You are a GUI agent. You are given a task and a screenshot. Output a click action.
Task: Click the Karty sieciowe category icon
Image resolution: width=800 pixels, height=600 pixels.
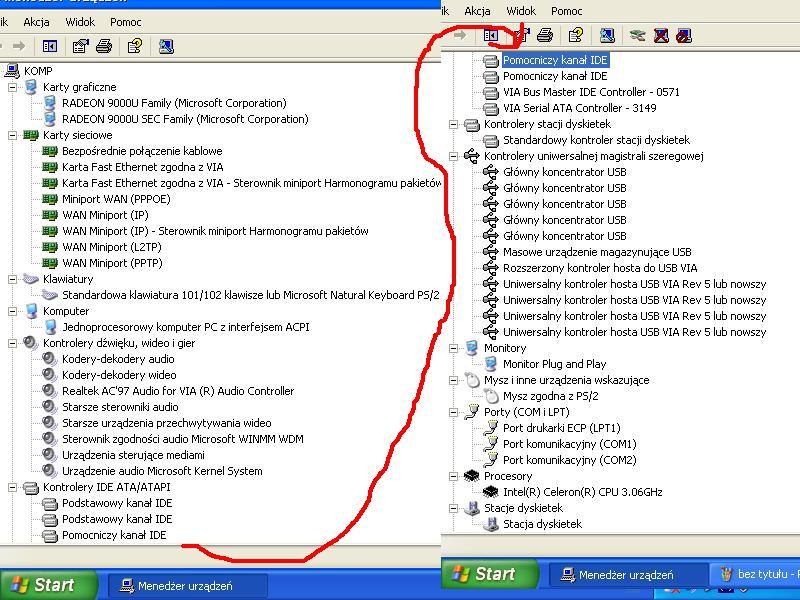pyautogui.click(x=31, y=135)
